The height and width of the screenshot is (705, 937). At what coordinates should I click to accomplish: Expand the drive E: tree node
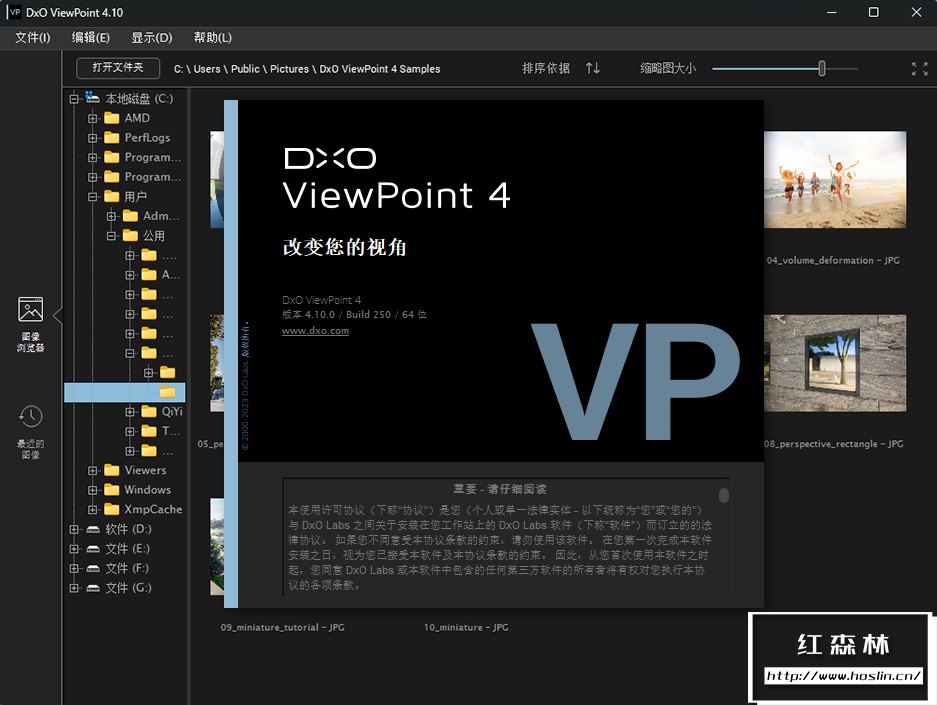[x=74, y=549]
